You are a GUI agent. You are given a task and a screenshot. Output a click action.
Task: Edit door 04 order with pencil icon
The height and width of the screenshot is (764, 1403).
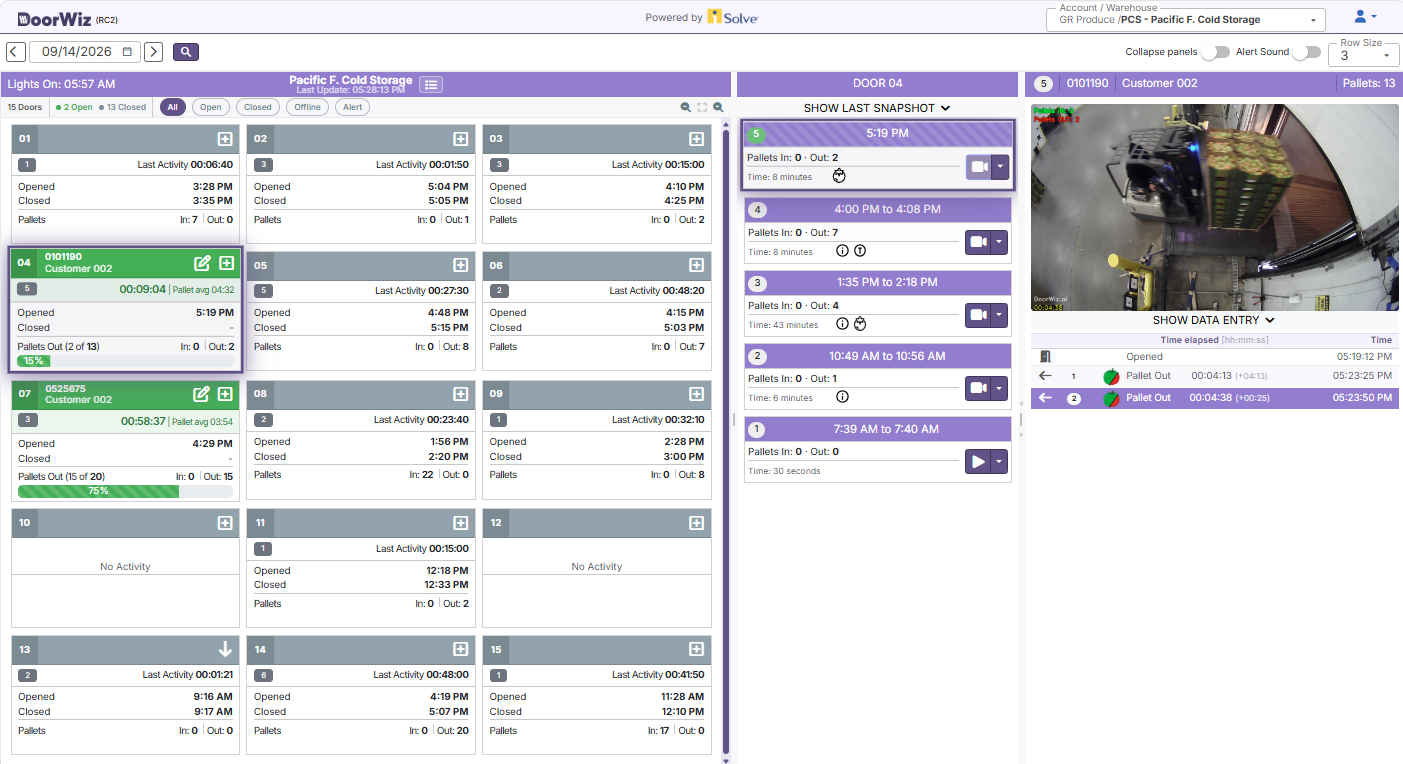202,263
